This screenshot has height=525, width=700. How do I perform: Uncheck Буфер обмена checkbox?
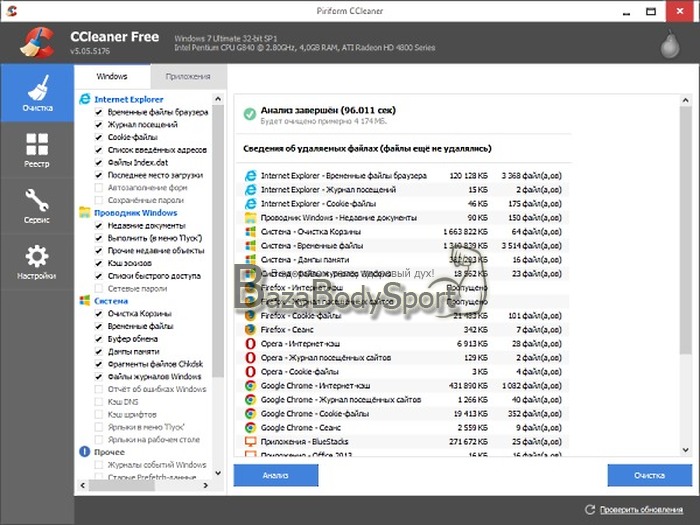(99, 339)
